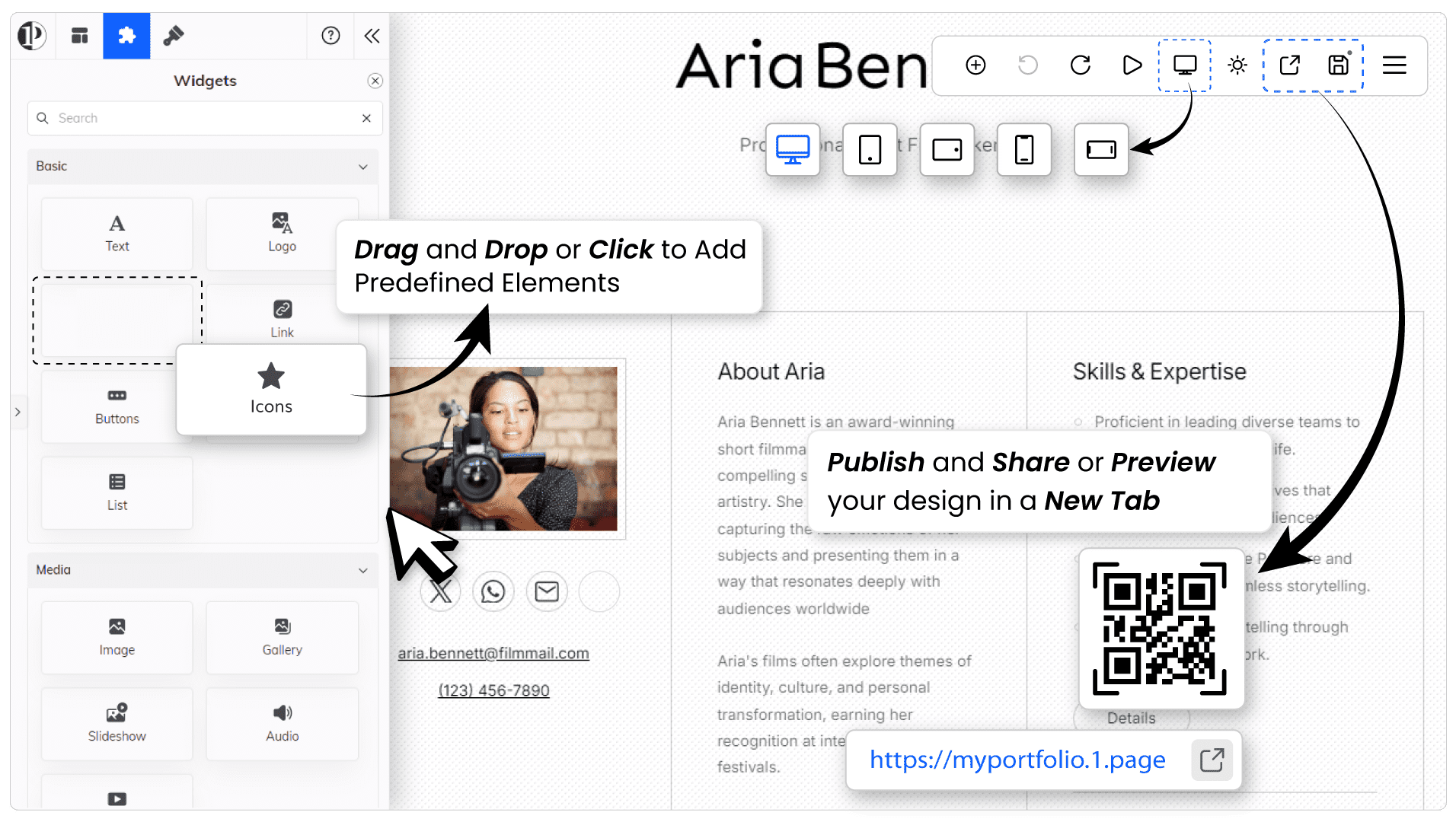The image size is (1456, 822).
Task: Collapse the Media widgets section
Action: tap(364, 571)
